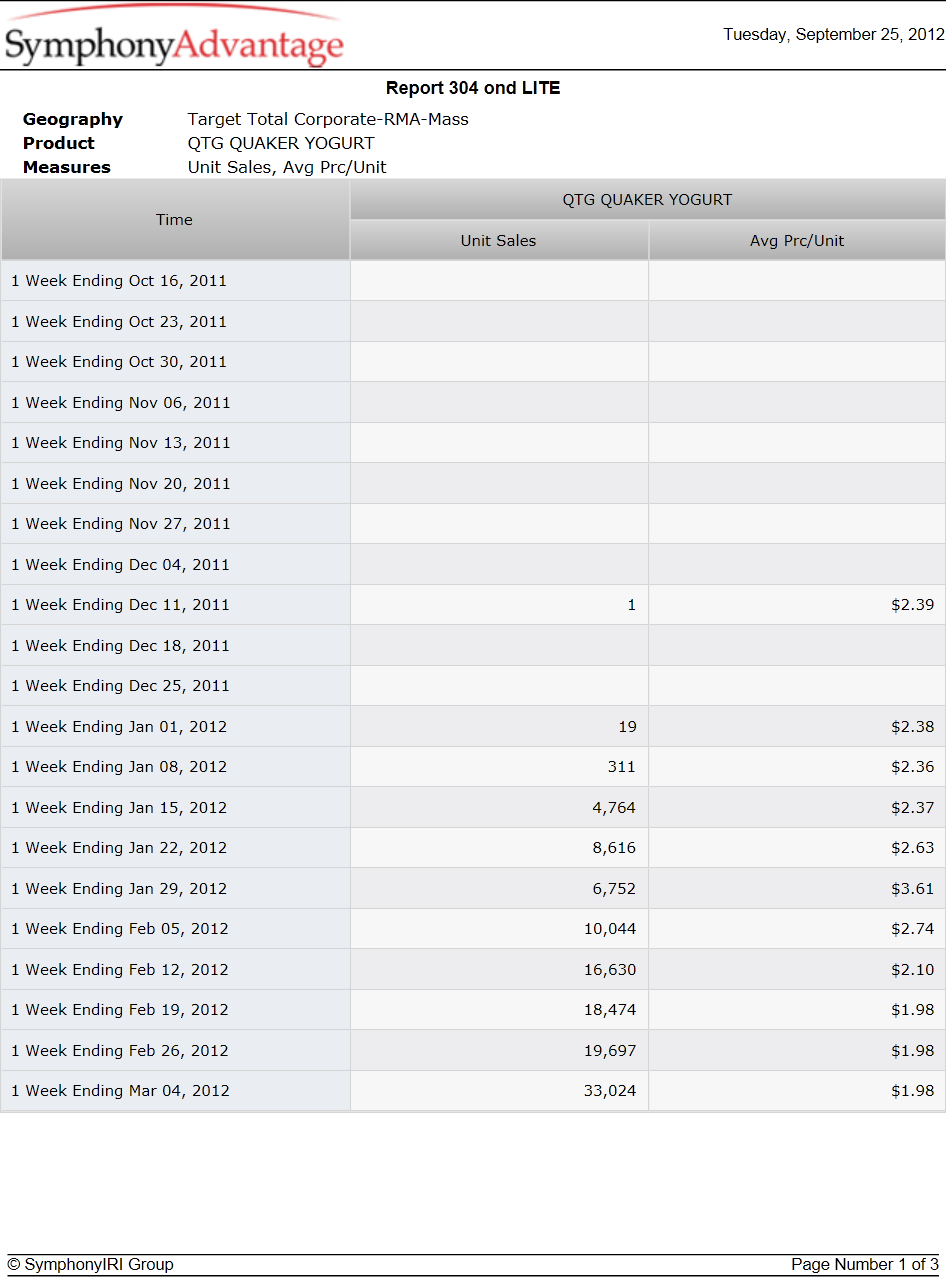Select row 1 Week Ending Jan 22, 2012
This screenshot has height=1284, width=946.
(x=473, y=848)
